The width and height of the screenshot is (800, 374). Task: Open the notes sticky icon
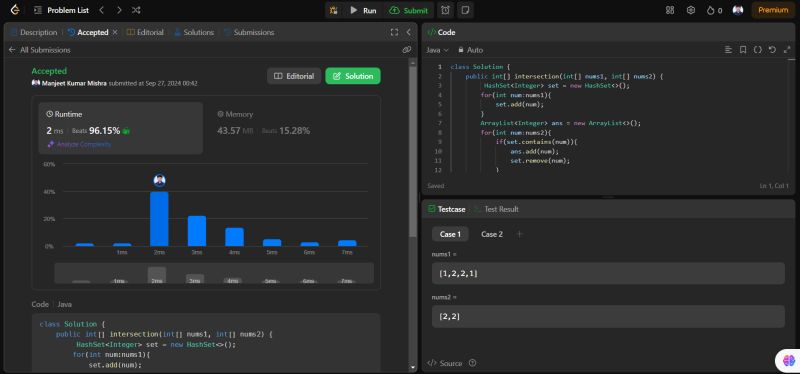point(465,10)
